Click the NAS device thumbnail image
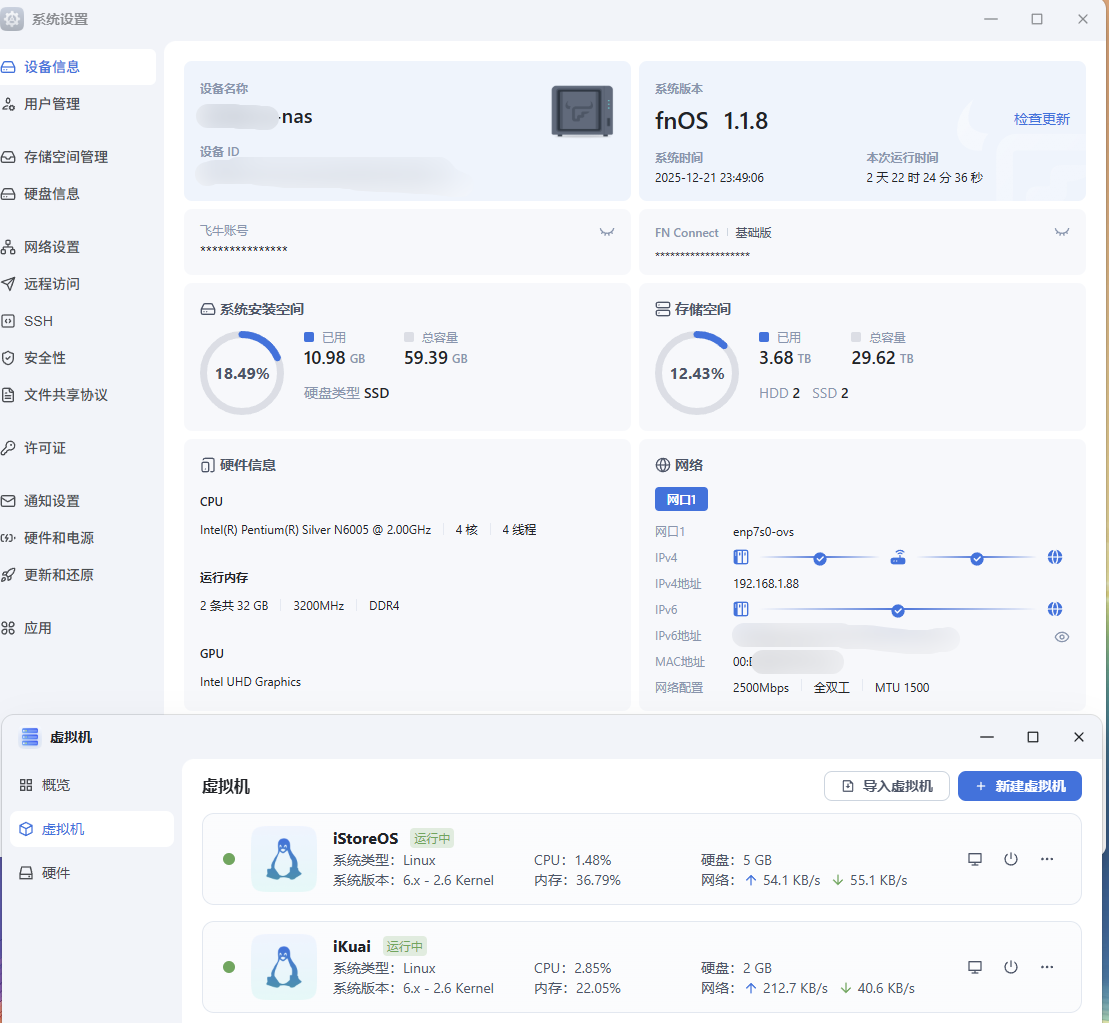 pos(582,111)
